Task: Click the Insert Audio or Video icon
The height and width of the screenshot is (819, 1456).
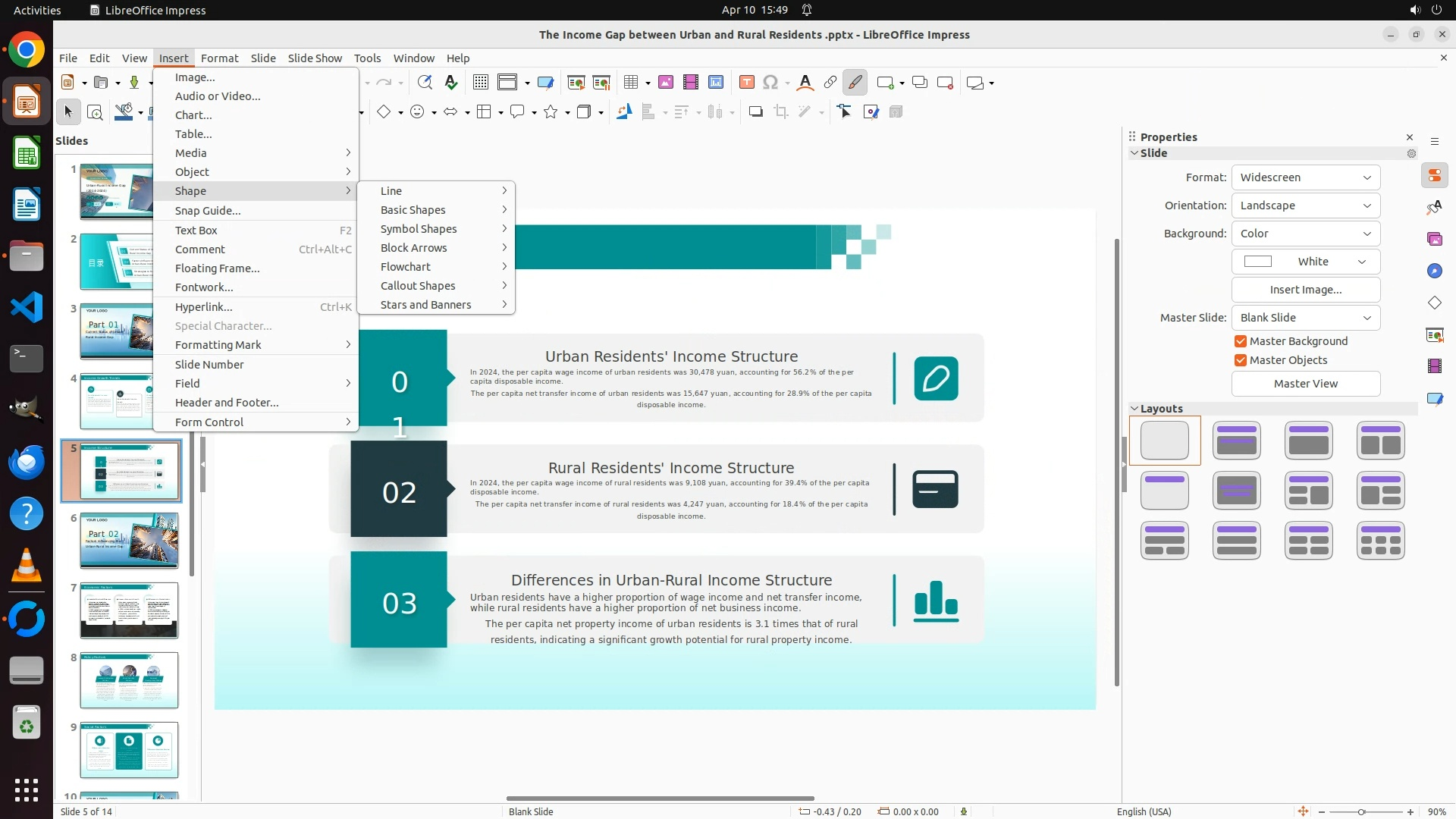Action: [690, 83]
